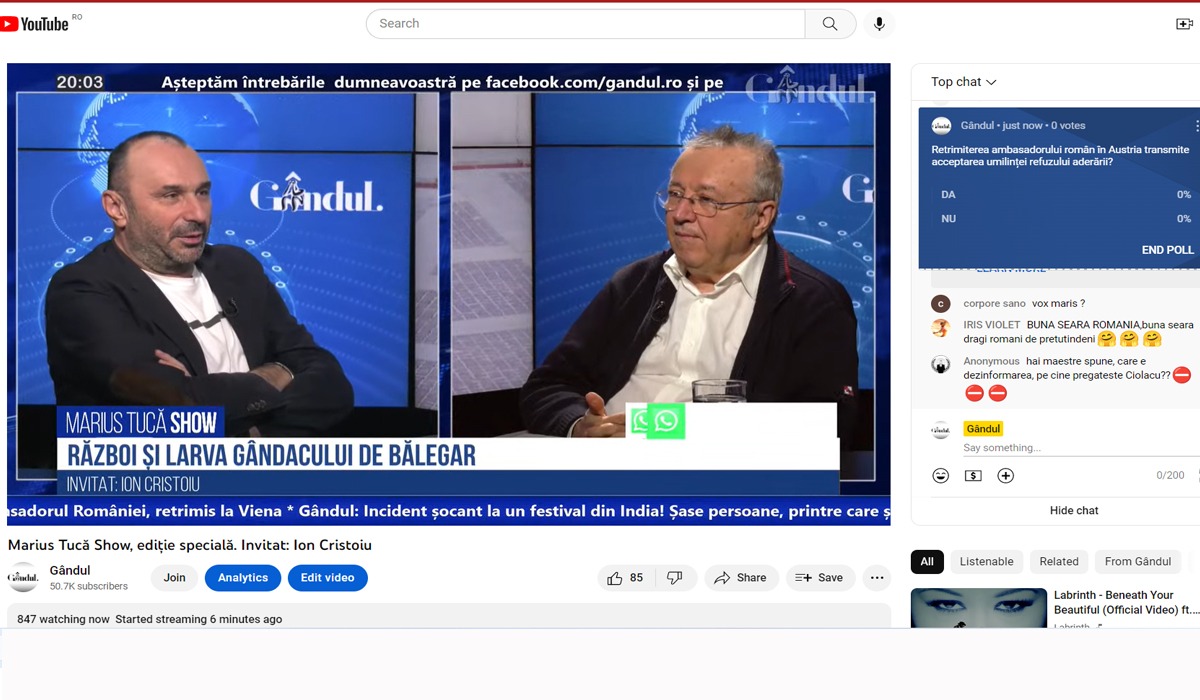
Task: Click the search magnifier button
Action: tap(830, 24)
